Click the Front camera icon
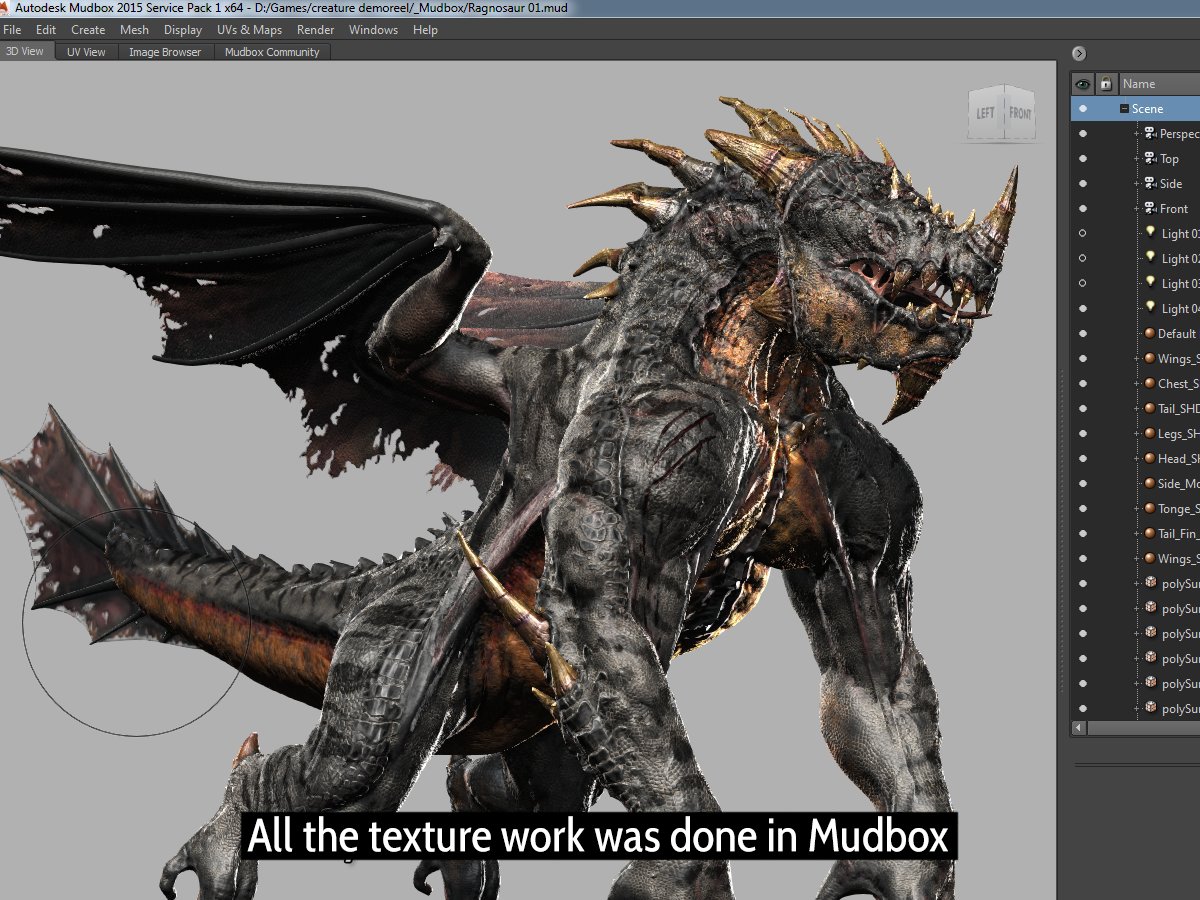 (x=1150, y=208)
